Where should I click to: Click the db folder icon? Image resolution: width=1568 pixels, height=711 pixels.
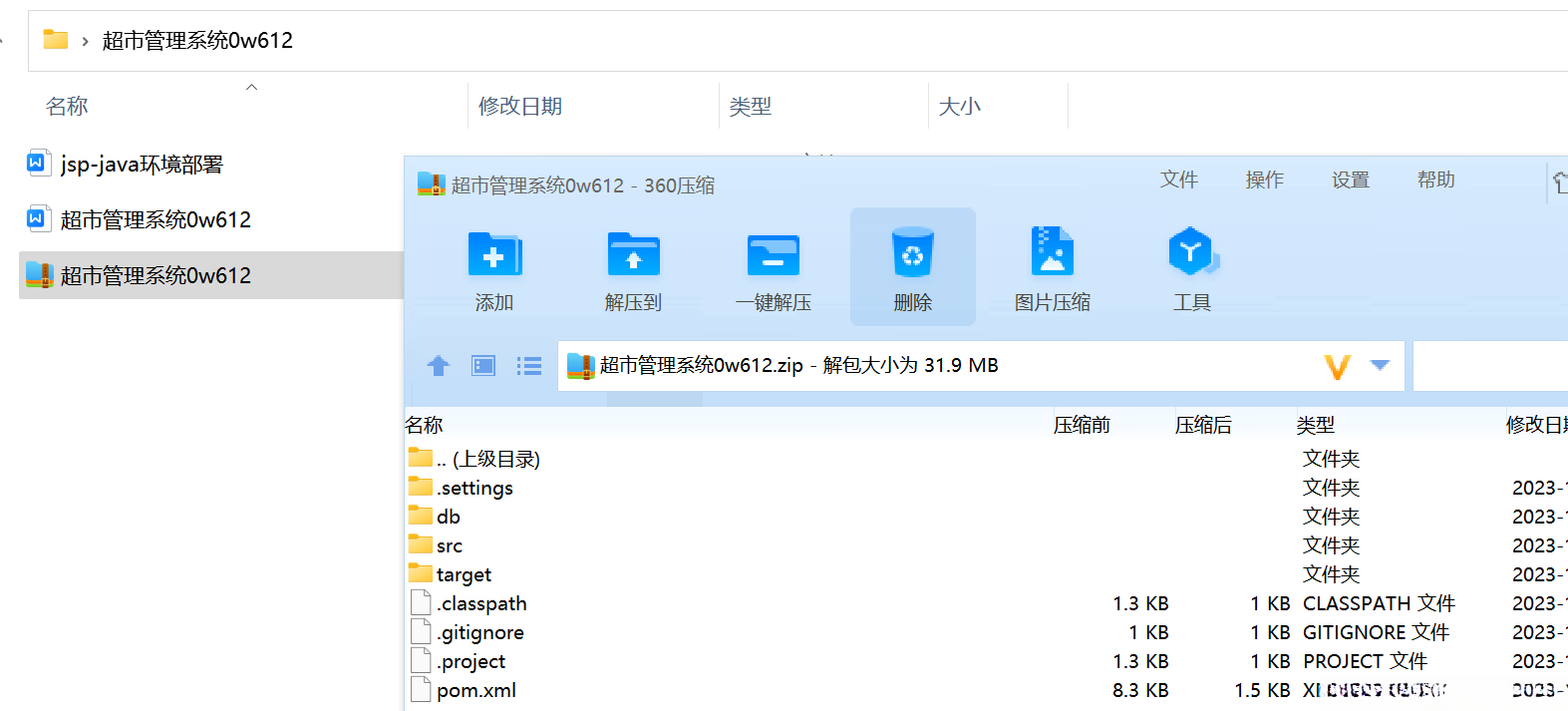click(421, 516)
